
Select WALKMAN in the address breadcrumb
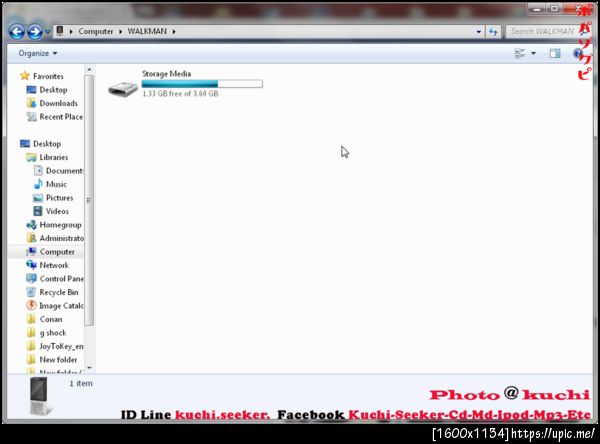[147, 31]
